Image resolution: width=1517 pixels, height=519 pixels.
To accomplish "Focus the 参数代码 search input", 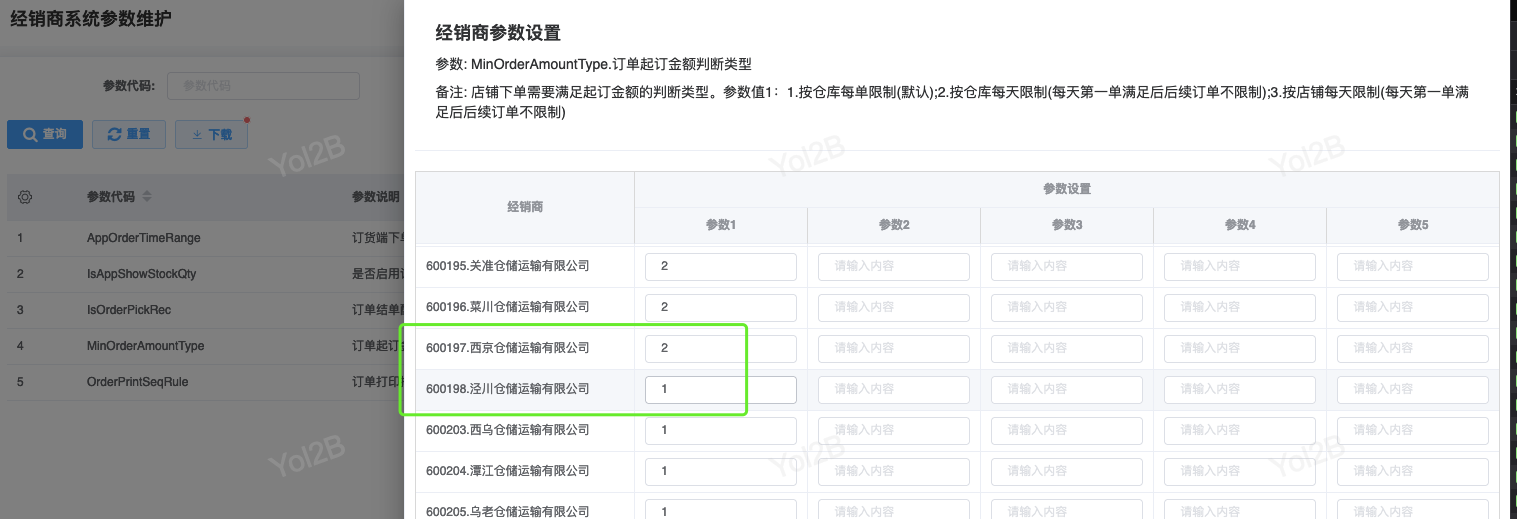I will click(263, 86).
